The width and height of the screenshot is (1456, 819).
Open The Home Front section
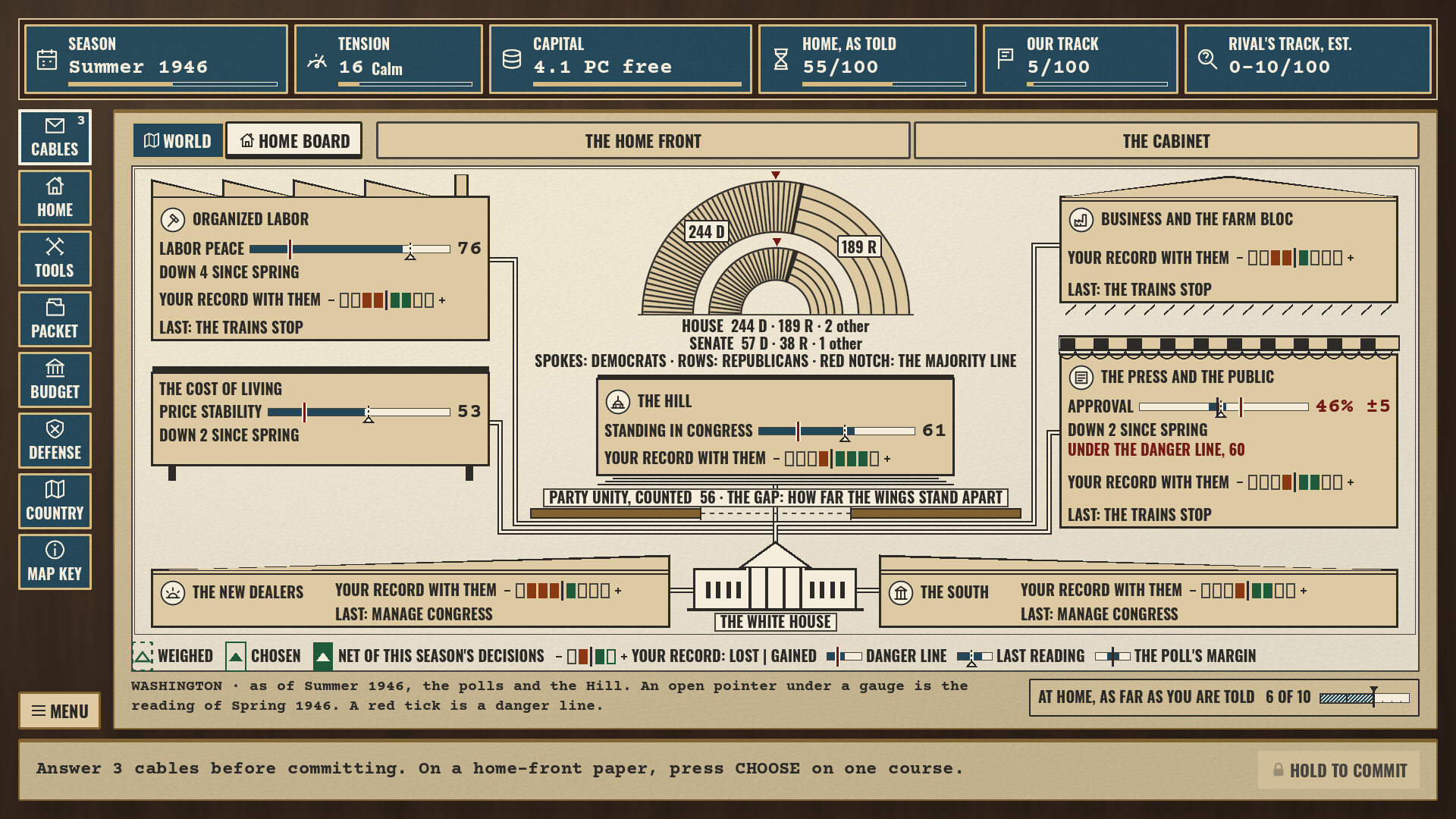tap(643, 141)
